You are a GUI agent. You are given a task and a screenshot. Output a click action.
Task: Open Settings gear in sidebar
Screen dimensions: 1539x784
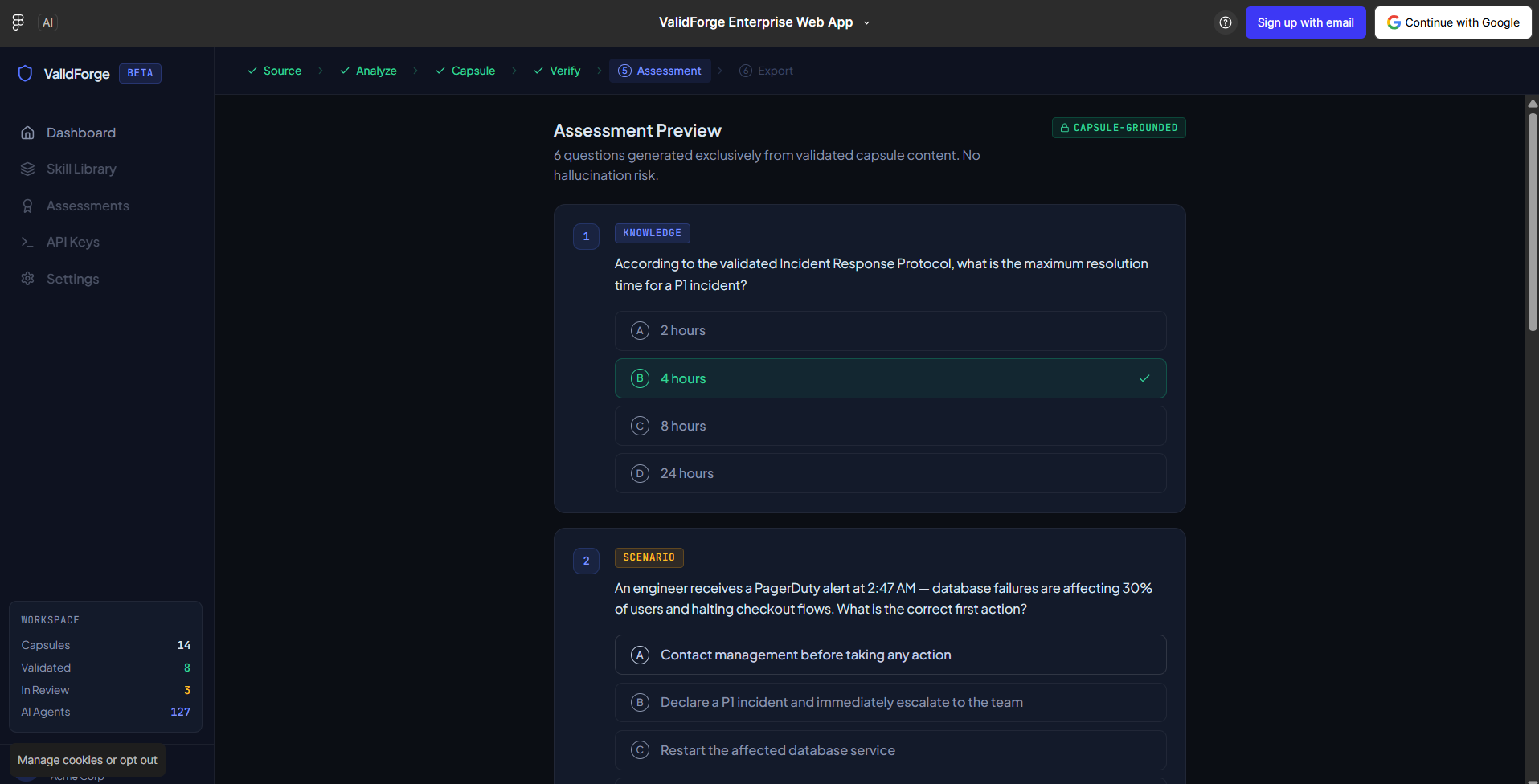27,279
